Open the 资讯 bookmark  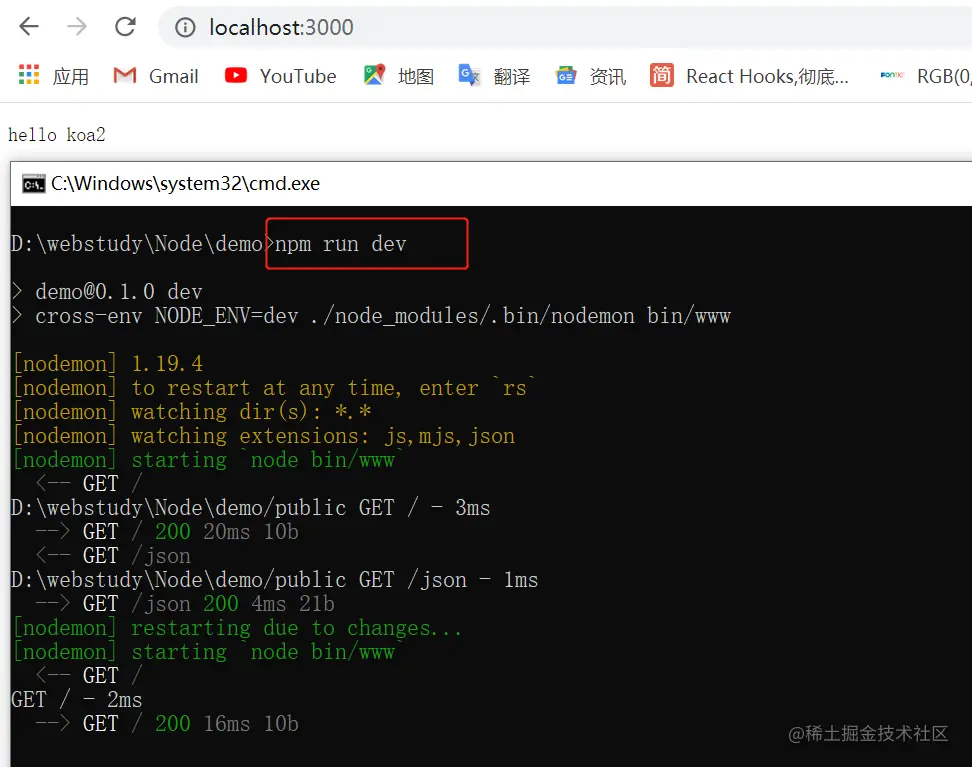(608, 76)
